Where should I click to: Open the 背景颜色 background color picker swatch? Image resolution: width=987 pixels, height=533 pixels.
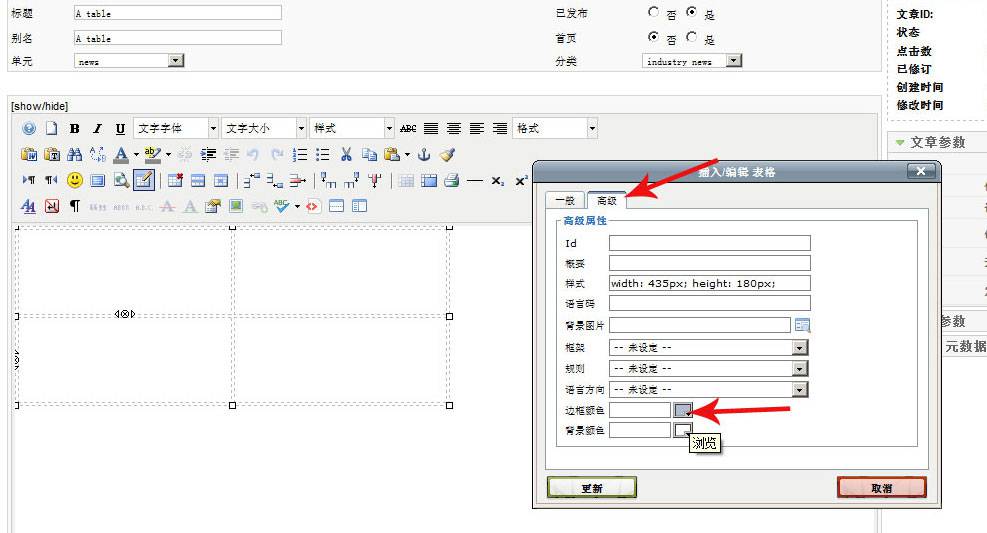click(x=683, y=430)
